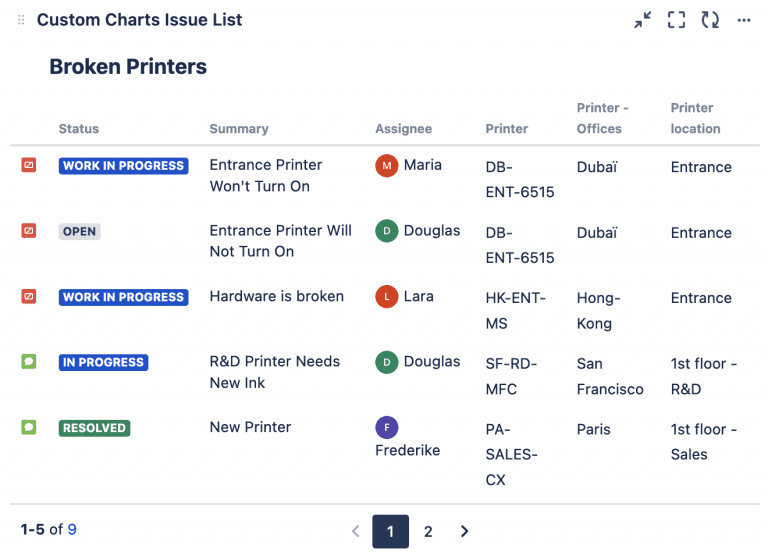Click the OPEN status badge
Screen dimensions: 768x556
80,231
